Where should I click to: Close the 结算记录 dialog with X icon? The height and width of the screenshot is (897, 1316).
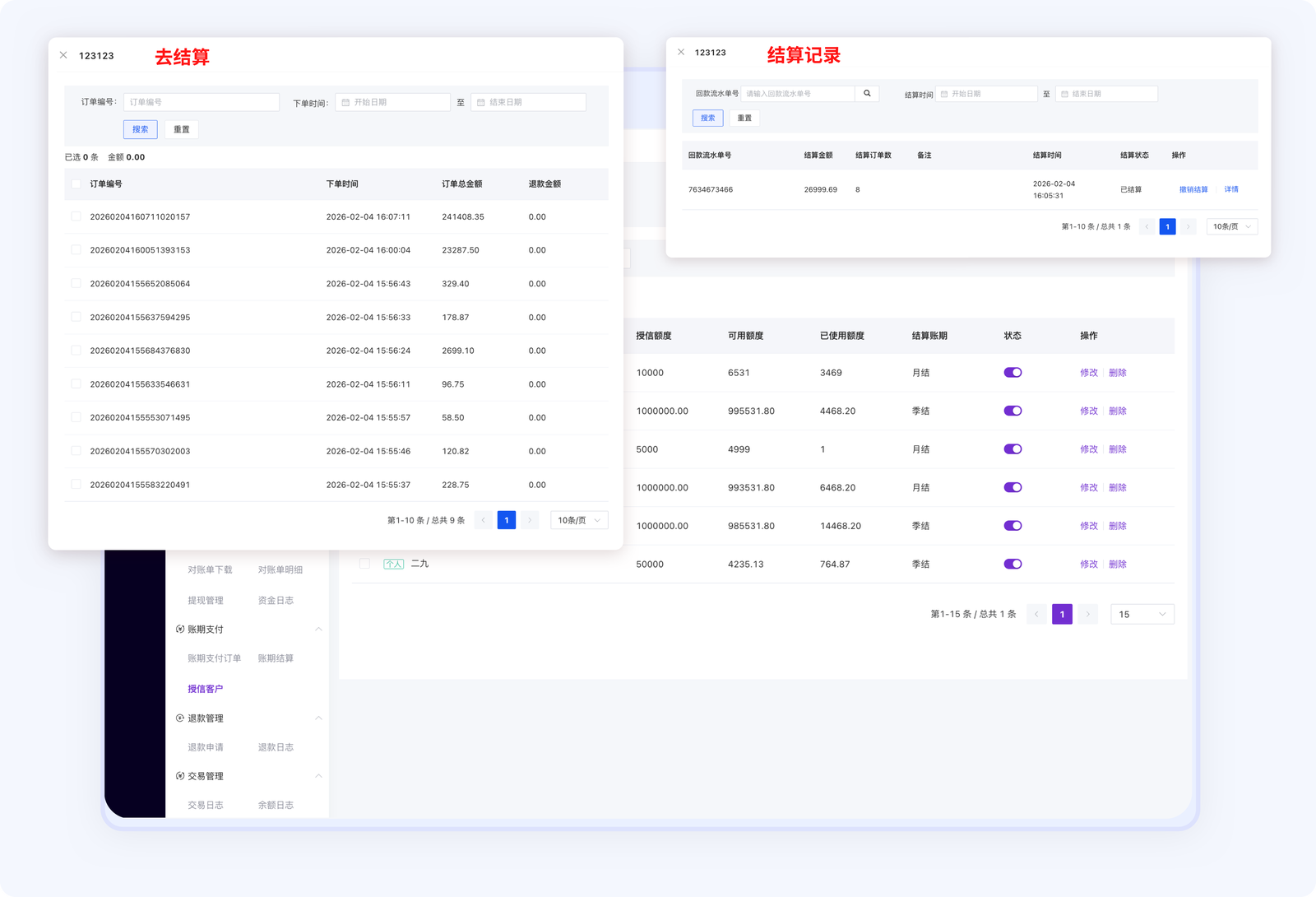tap(681, 52)
